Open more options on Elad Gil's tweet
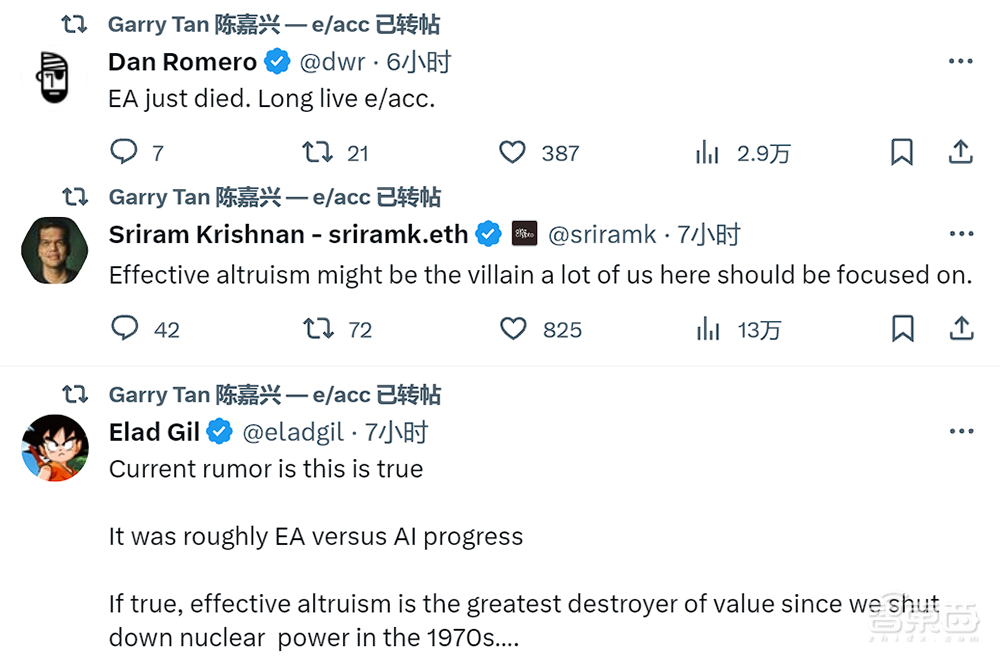The height and width of the screenshot is (661, 1000). coord(960,432)
